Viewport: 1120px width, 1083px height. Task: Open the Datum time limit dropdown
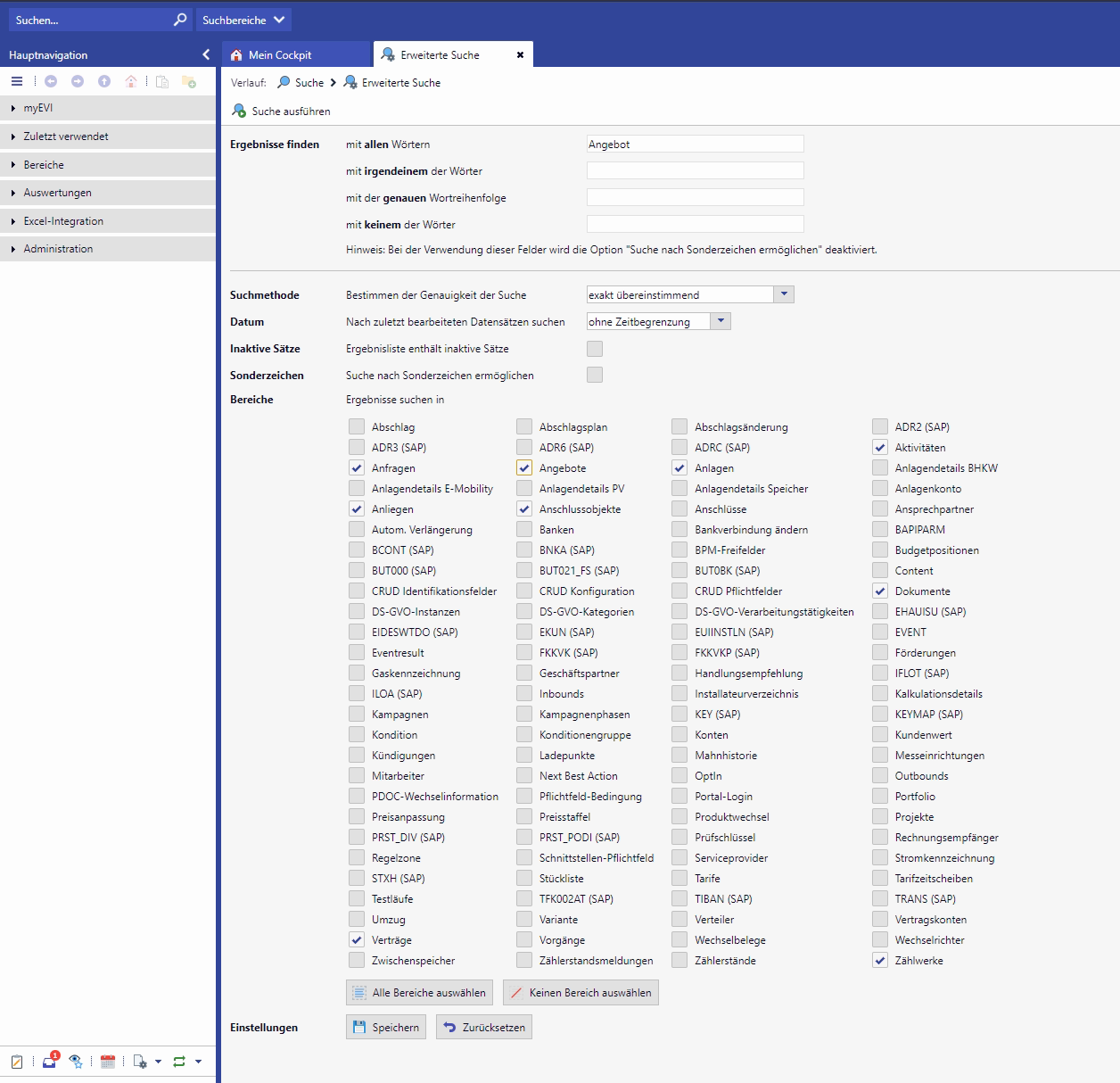click(x=721, y=321)
